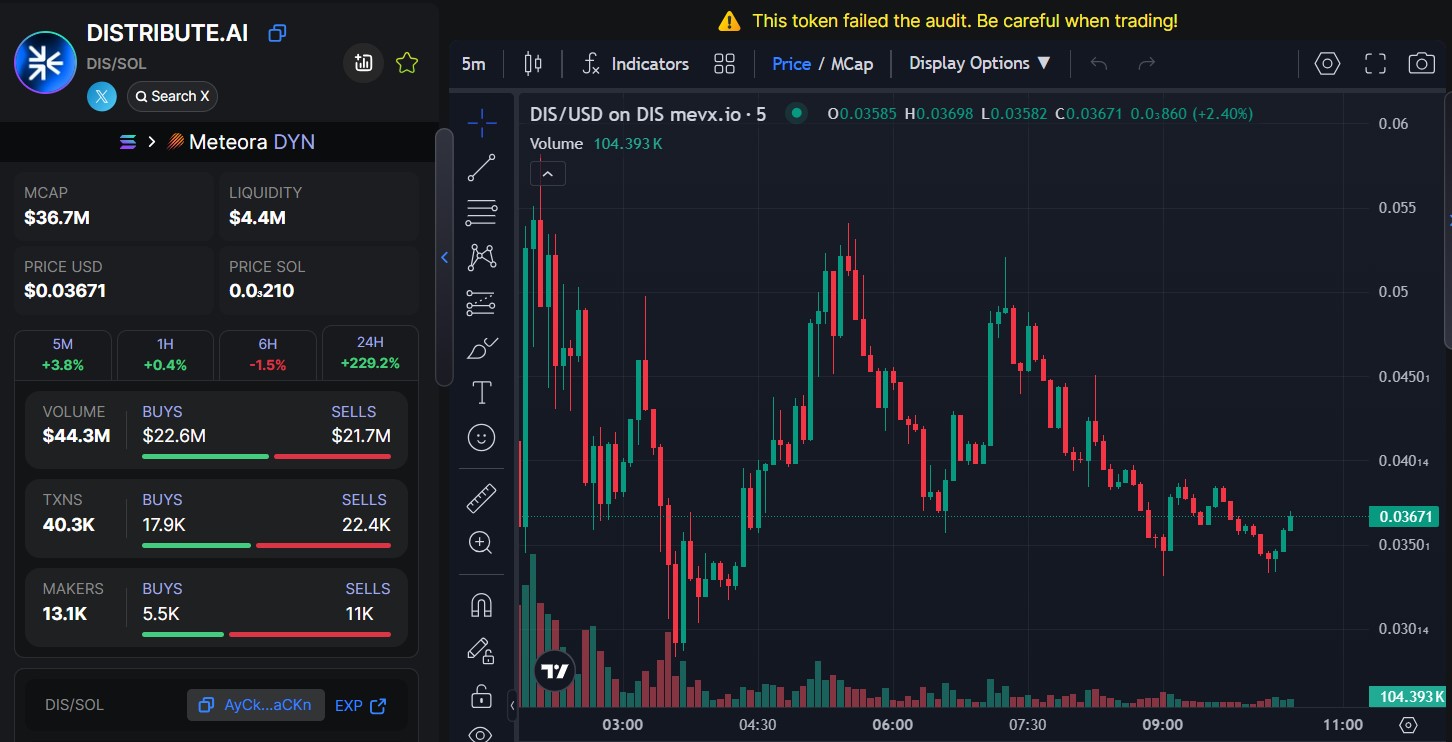Click the 104.393K volume axis label
This screenshot has height=742, width=1452.
pos(1406,697)
